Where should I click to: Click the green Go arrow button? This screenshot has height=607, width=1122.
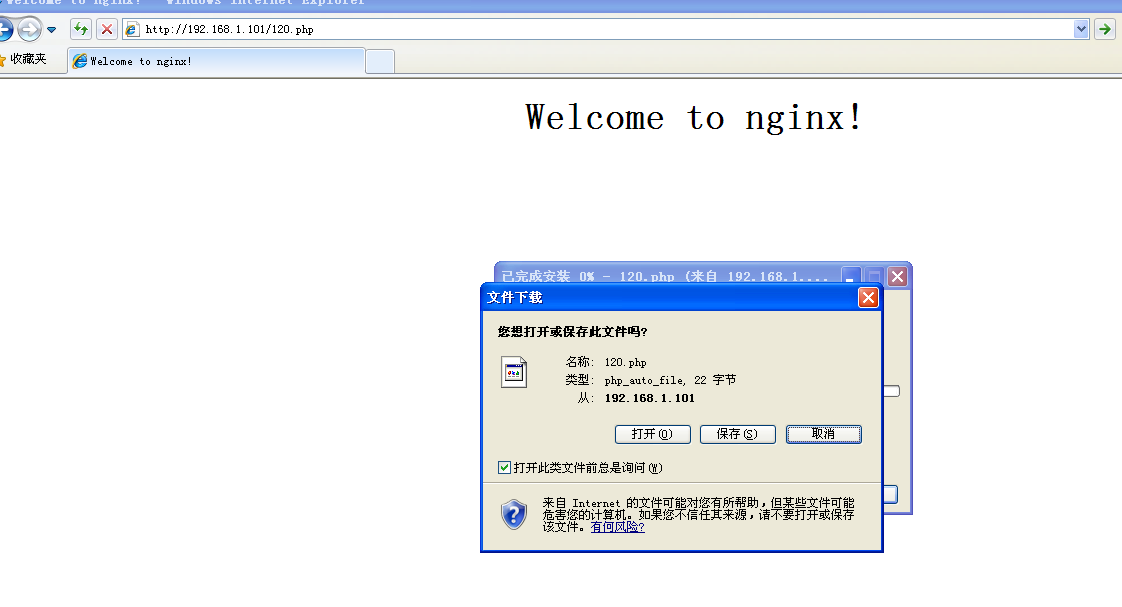coord(1105,29)
